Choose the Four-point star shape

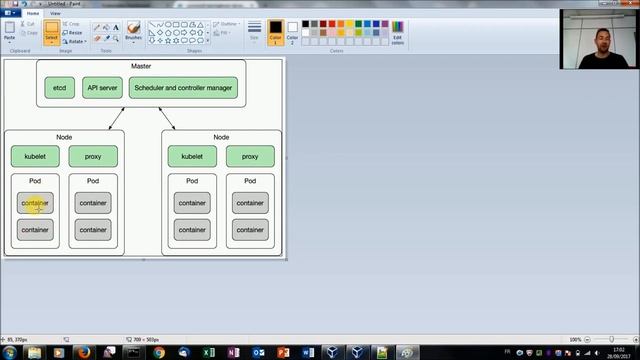click(x=160, y=40)
